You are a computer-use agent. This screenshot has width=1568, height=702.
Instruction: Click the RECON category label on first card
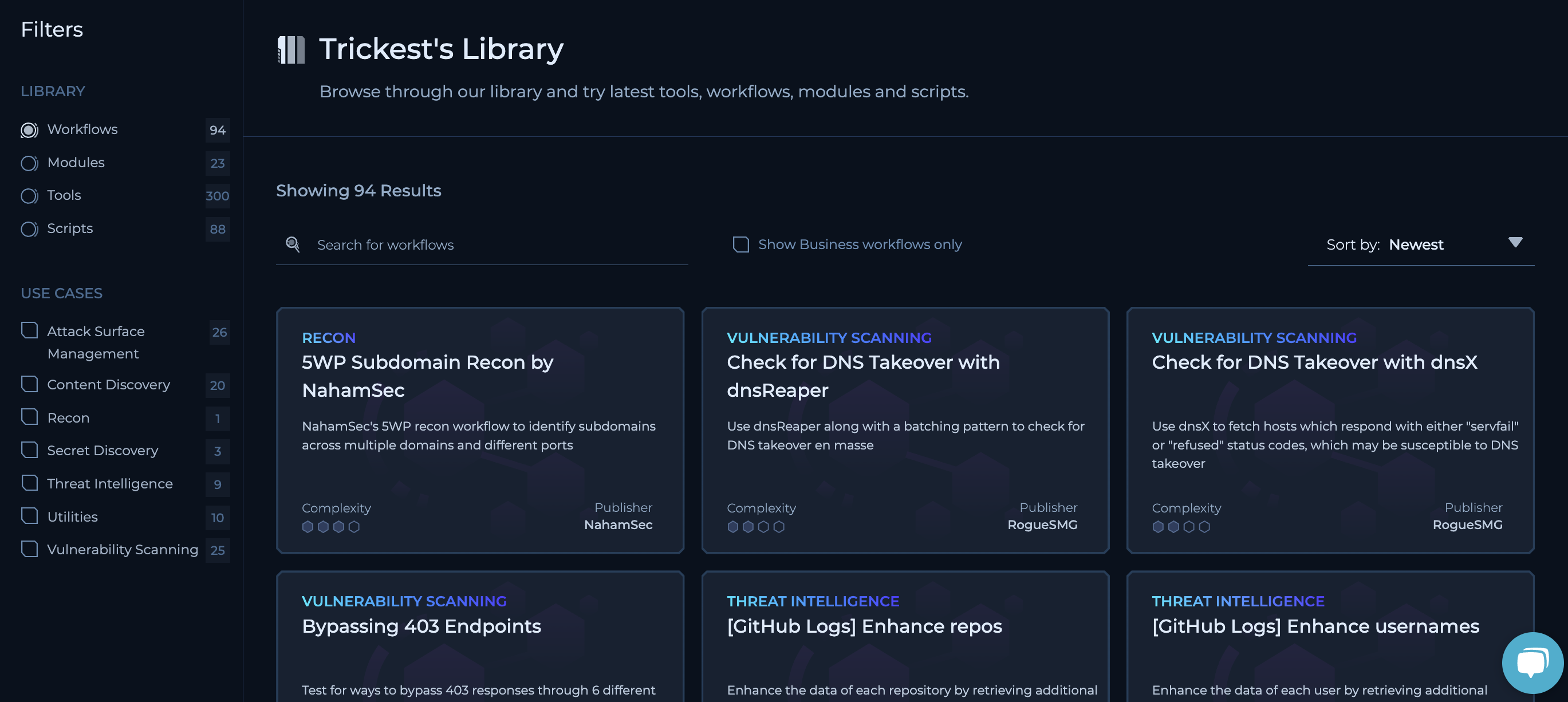point(328,338)
